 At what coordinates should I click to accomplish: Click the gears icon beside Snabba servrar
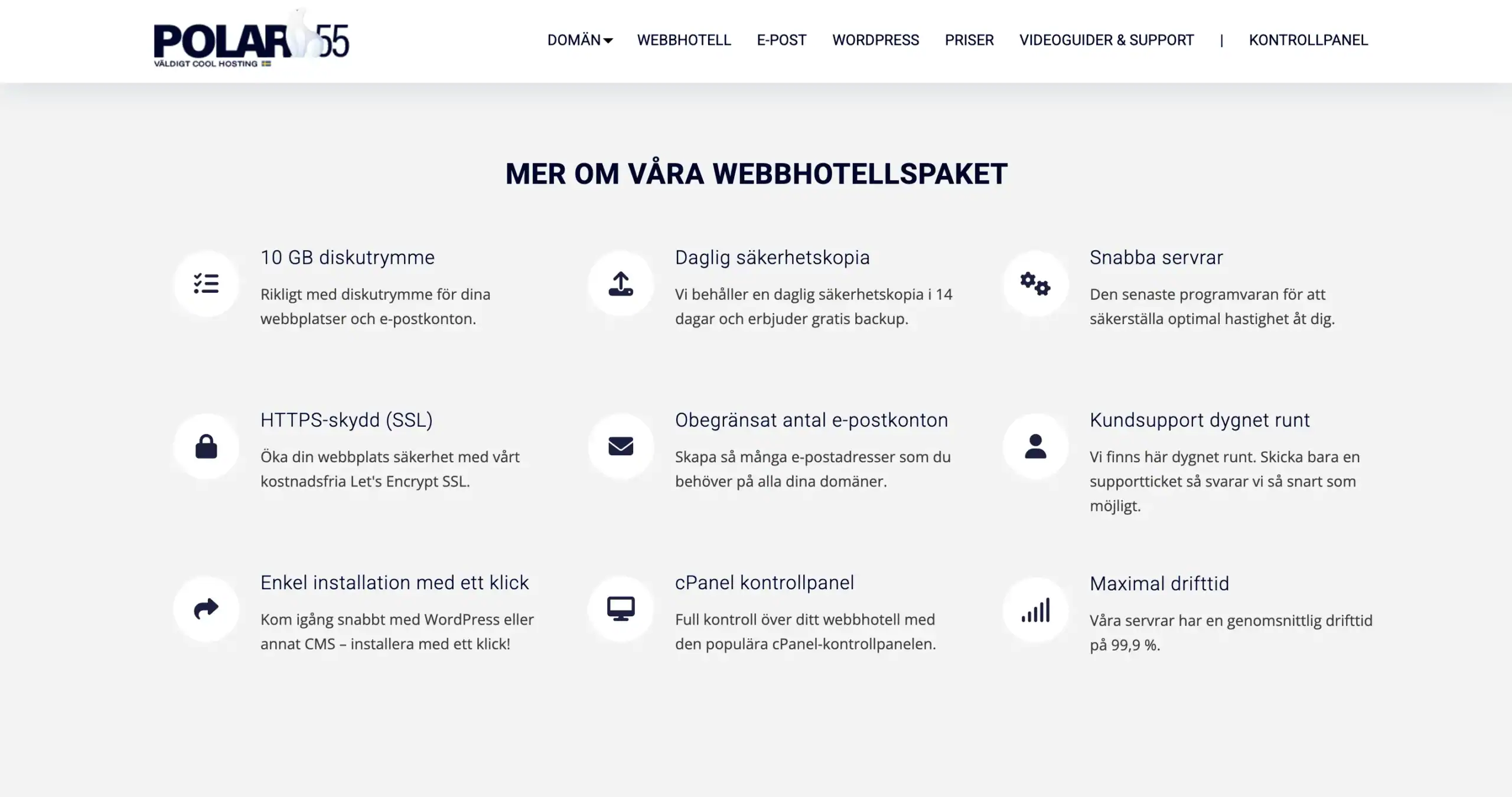[1035, 283]
